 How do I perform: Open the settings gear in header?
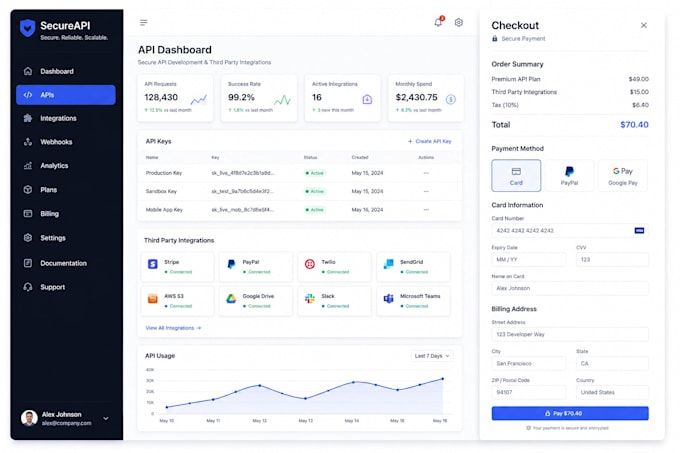tap(458, 22)
